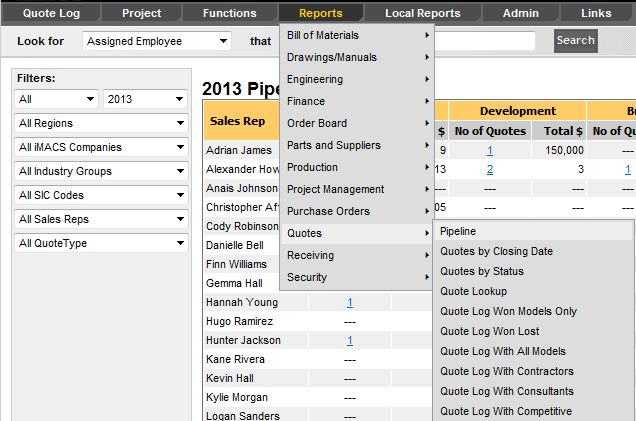
Task: Expand the 2013 year filter dropdown
Action: tap(146, 99)
